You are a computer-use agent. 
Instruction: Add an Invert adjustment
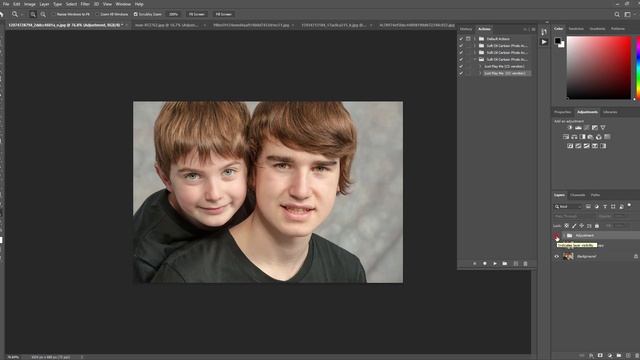570,146
